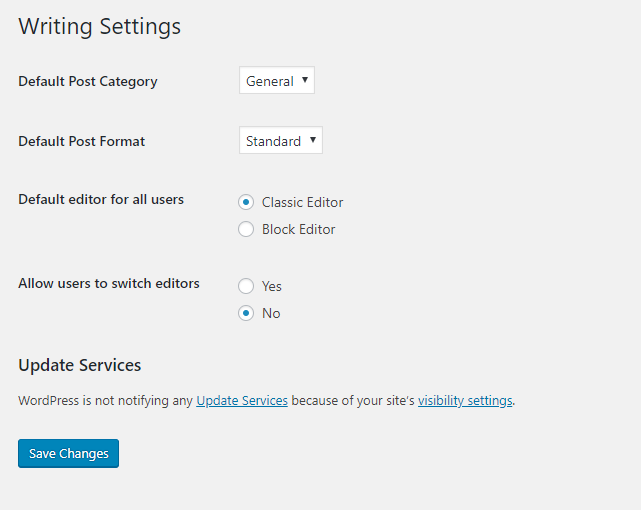Click the Default Post Category label
641x510 pixels.
pos(88,81)
